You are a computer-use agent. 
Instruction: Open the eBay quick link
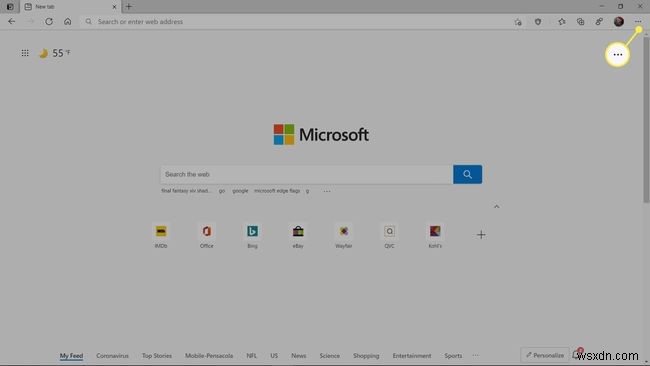(298, 236)
